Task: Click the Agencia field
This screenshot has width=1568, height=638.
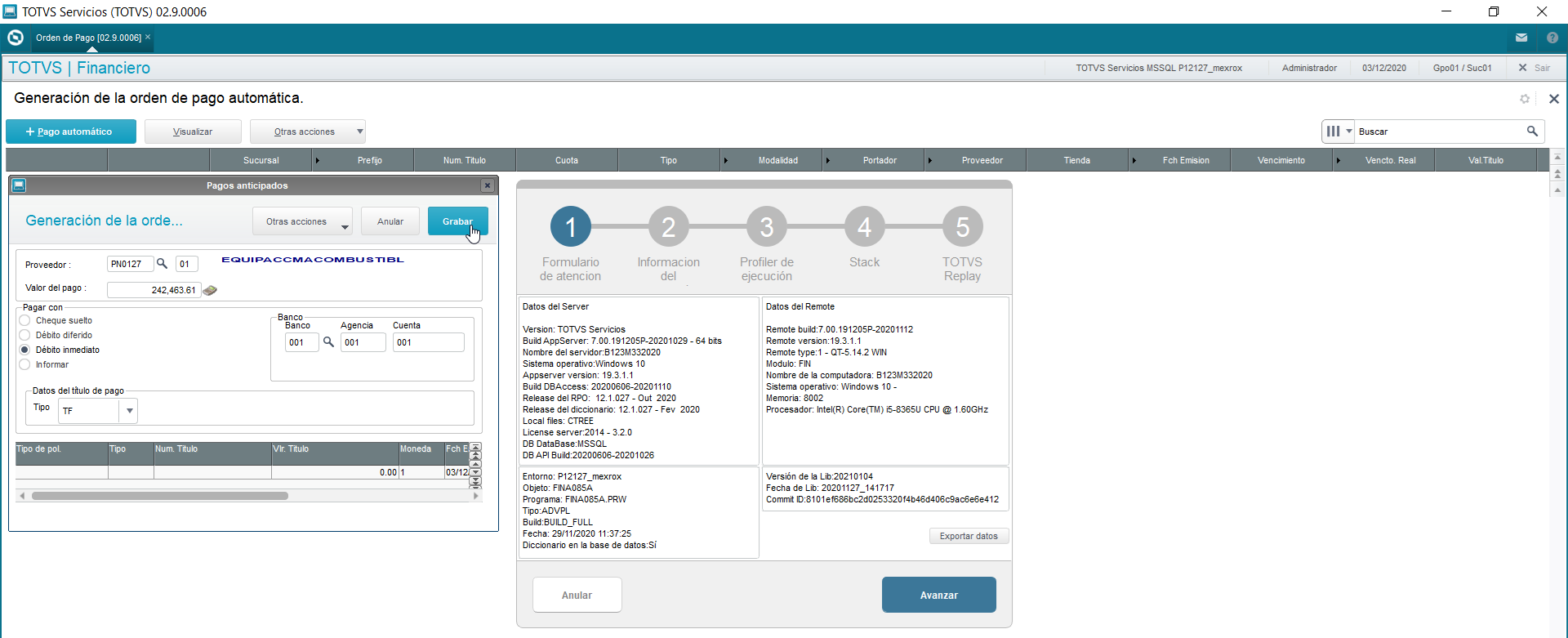Action: (x=363, y=342)
